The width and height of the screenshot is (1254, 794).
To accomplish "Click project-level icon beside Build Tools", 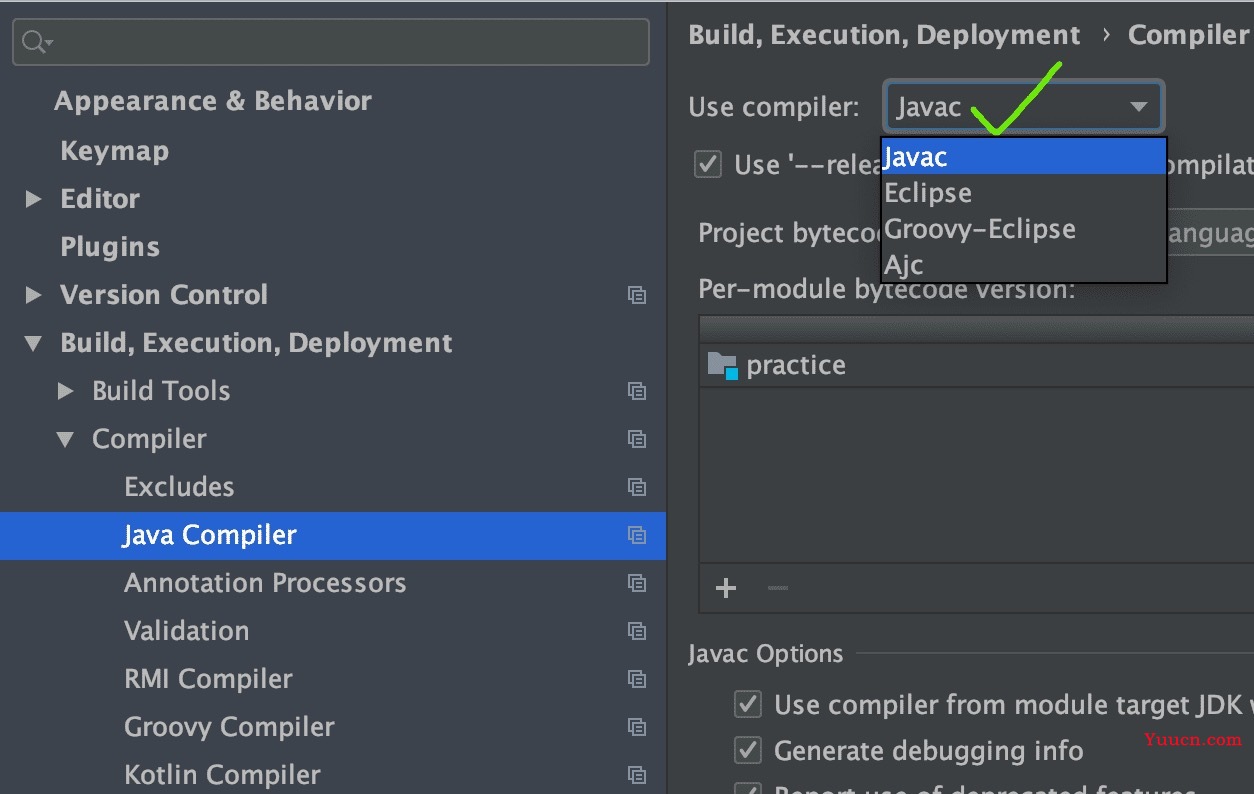I will [x=637, y=391].
